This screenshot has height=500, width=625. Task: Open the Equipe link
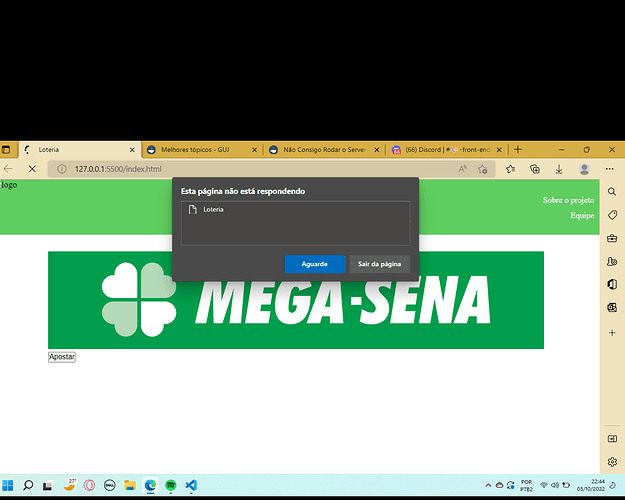point(582,216)
